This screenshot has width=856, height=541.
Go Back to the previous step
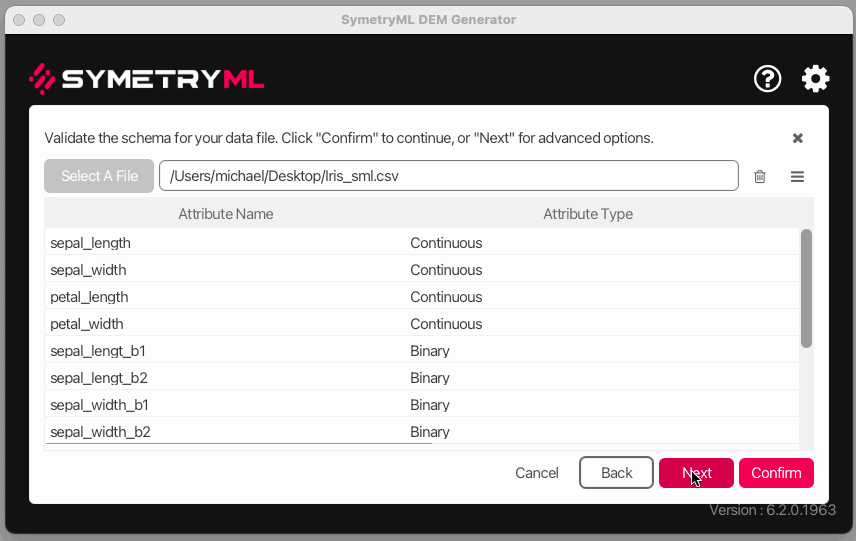coord(616,473)
